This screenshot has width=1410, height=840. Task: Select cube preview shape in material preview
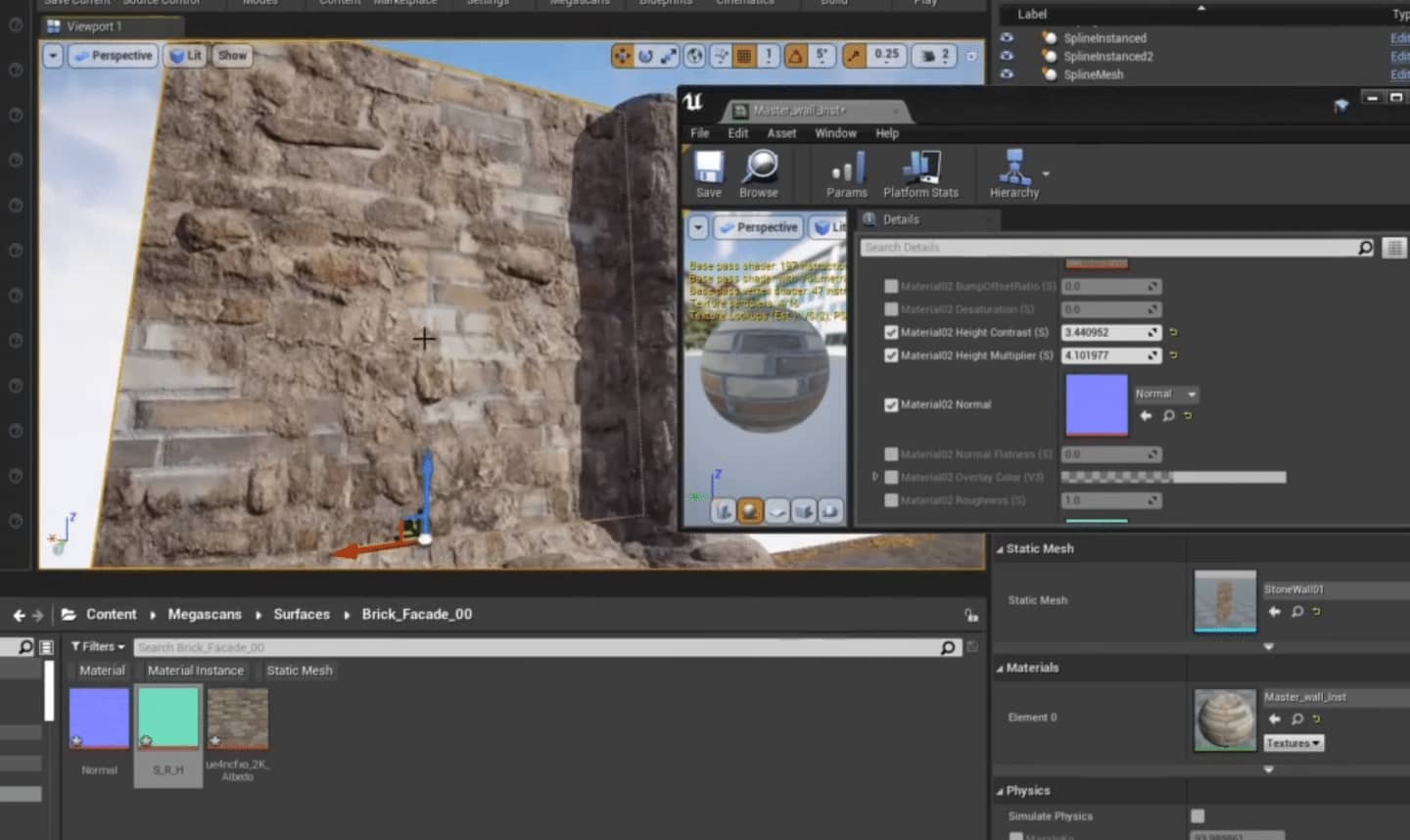click(x=804, y=510)
